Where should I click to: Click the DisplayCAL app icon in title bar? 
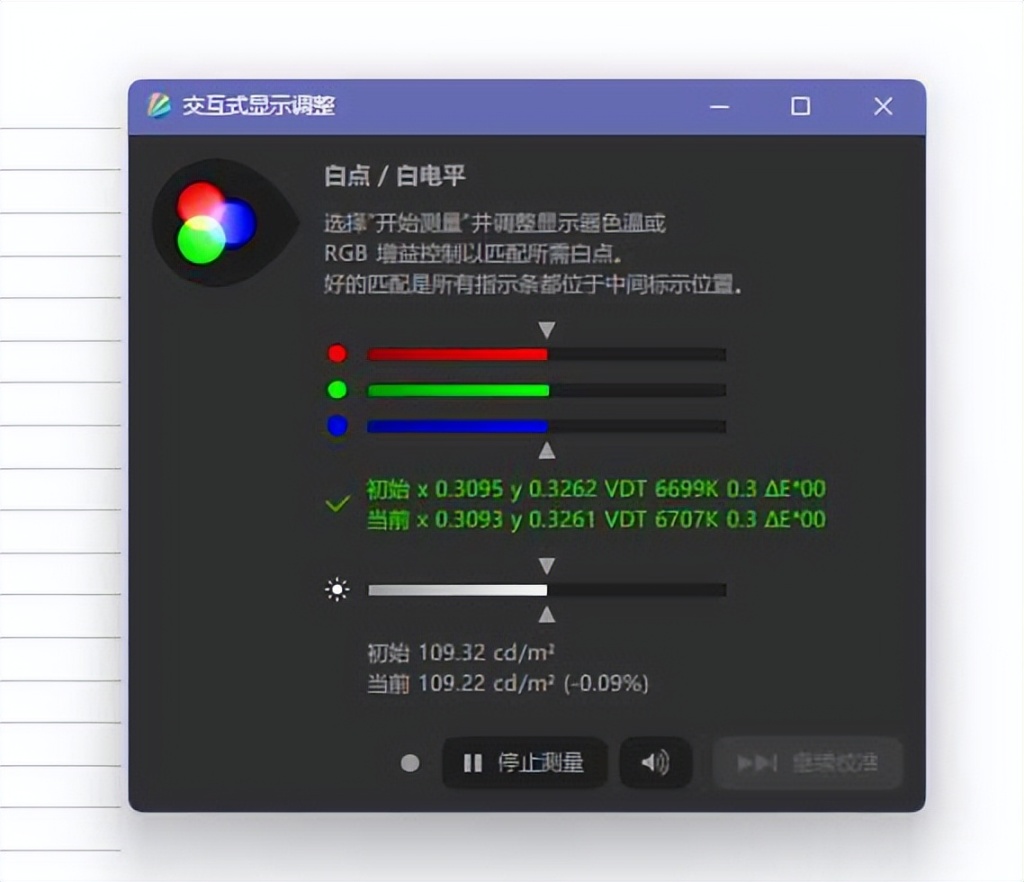[159, 106]
